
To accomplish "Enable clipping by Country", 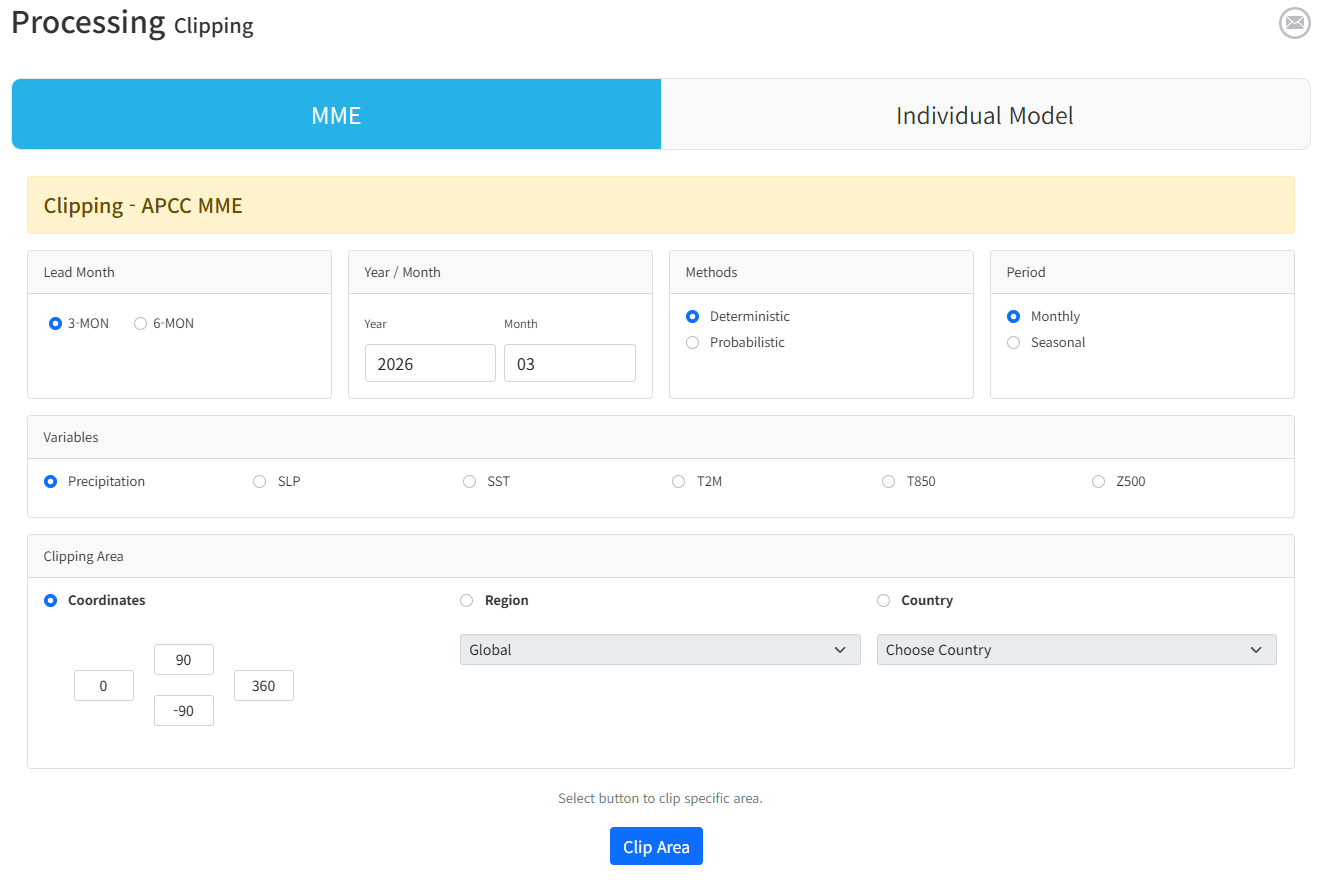I will click(x=883, y=601).
